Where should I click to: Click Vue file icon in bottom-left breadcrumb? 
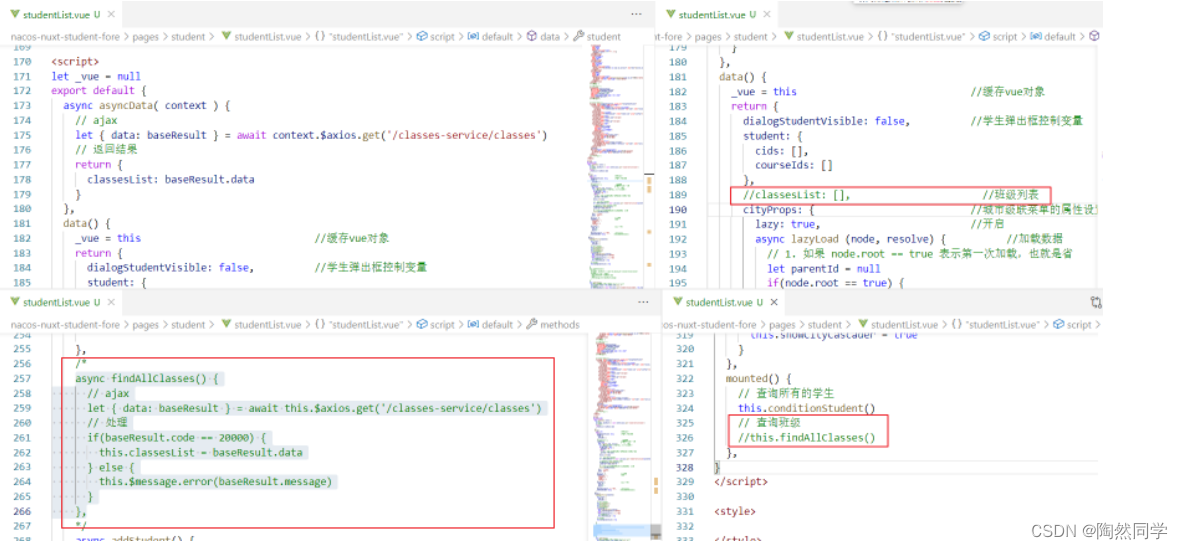click(x=226, y=325)
